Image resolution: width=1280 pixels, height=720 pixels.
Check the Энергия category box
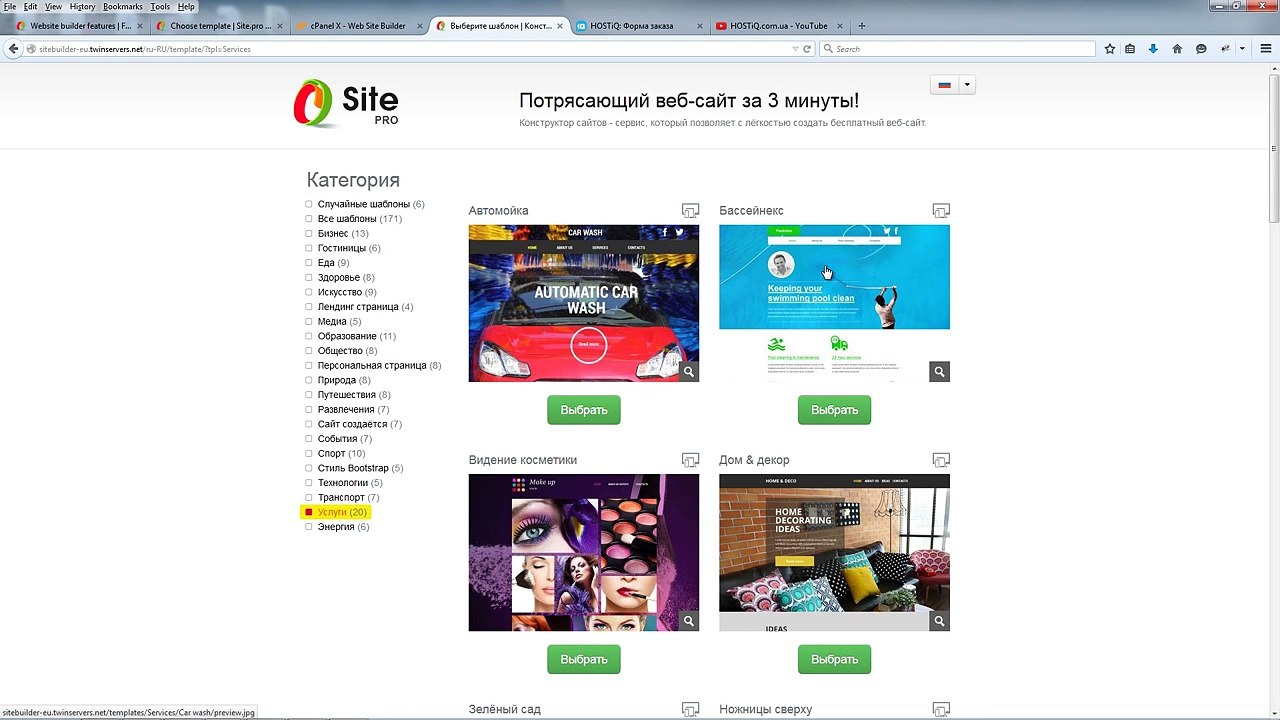[309, 527]
